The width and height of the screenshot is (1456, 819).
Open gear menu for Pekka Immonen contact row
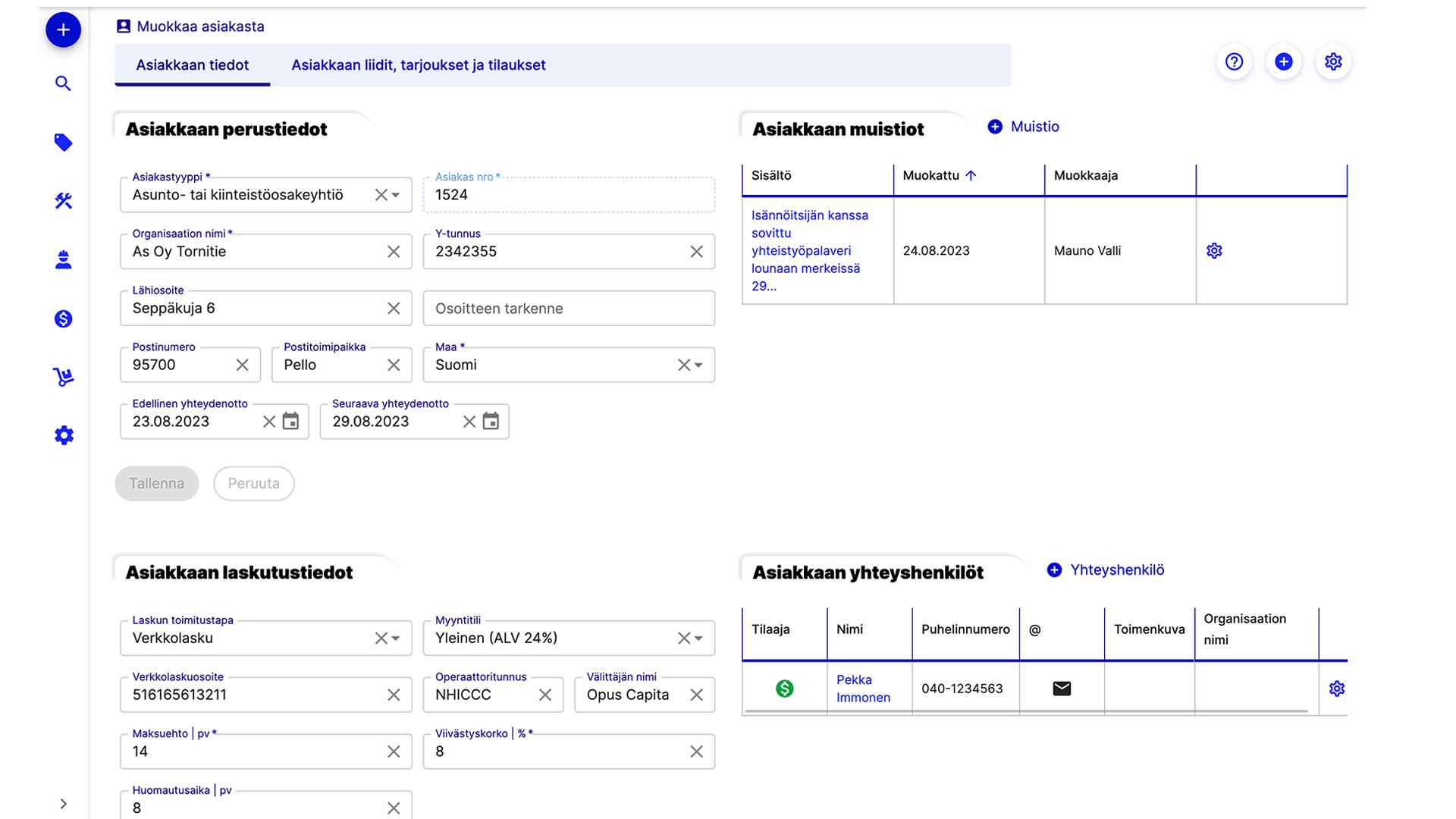pyautogui.click(x=1337, y=689)
